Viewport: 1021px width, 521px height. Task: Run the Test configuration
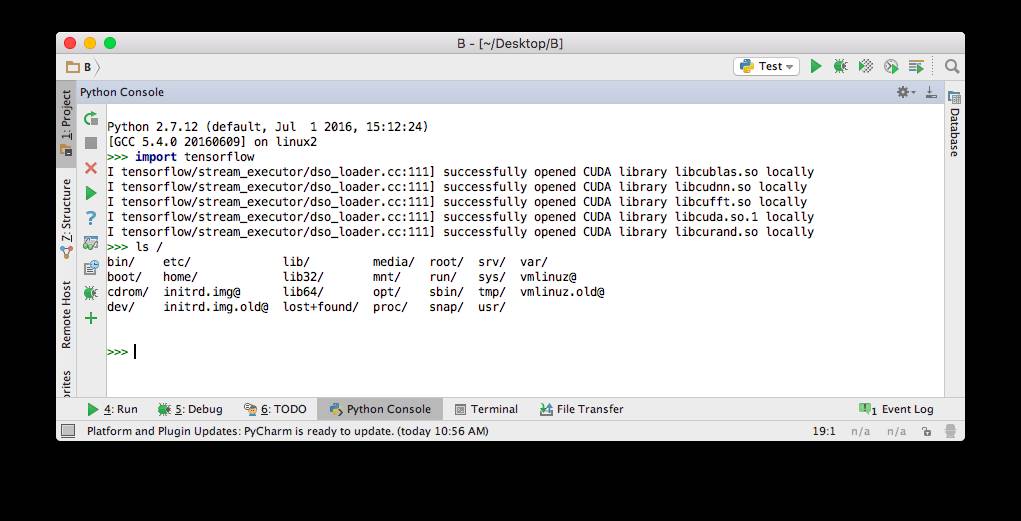point(815,66)
